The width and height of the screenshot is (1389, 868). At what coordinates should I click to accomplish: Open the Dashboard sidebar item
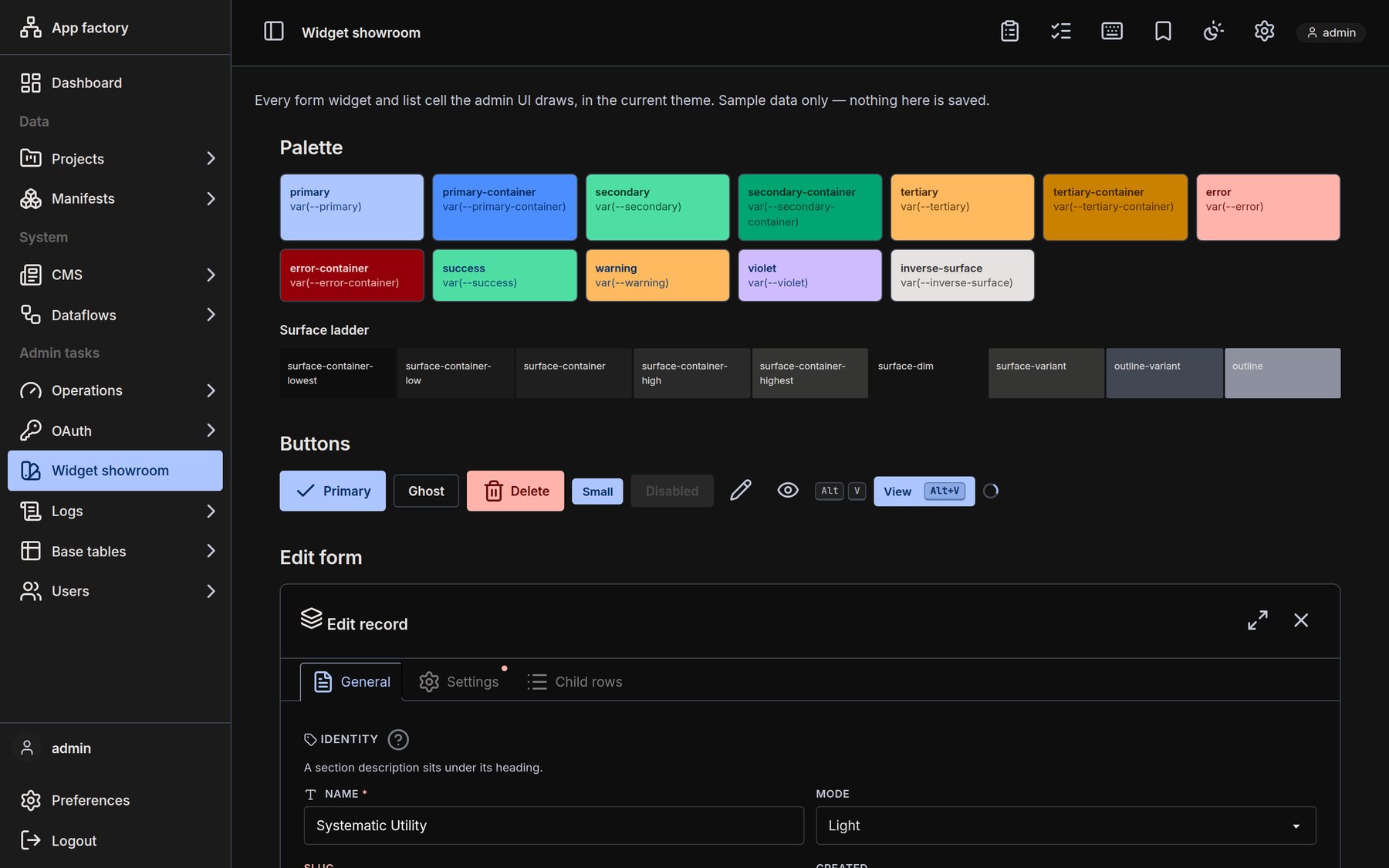(115, 83)
